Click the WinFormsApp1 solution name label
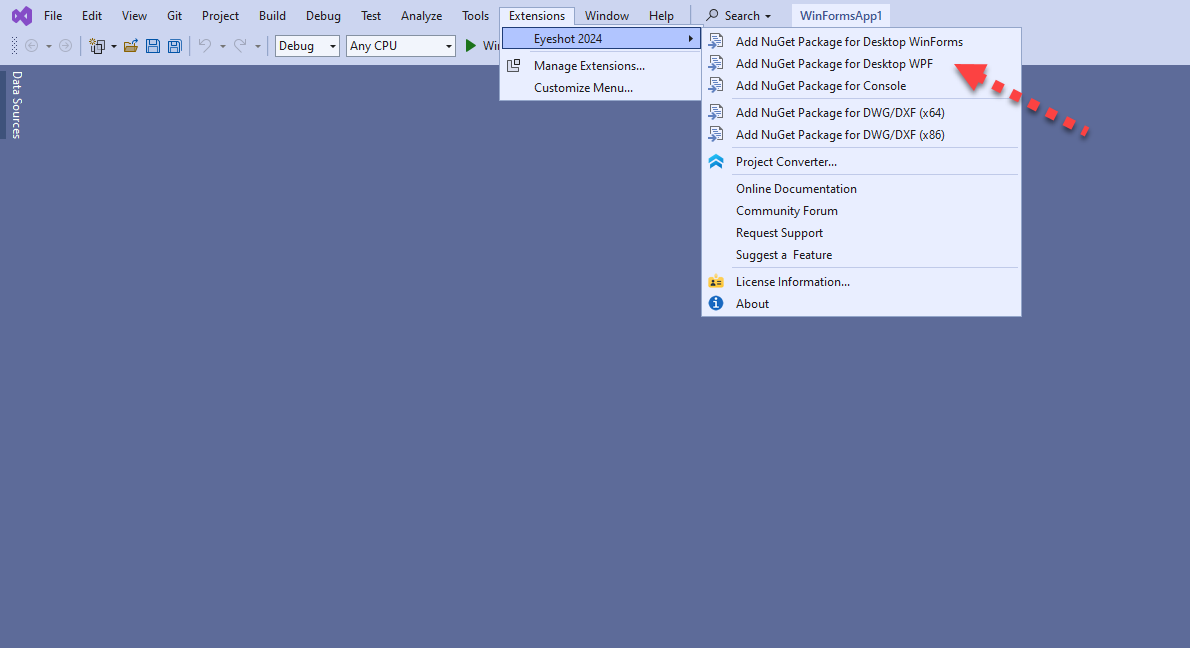Viewport: 1190px width, 648px height. (841, 15)
